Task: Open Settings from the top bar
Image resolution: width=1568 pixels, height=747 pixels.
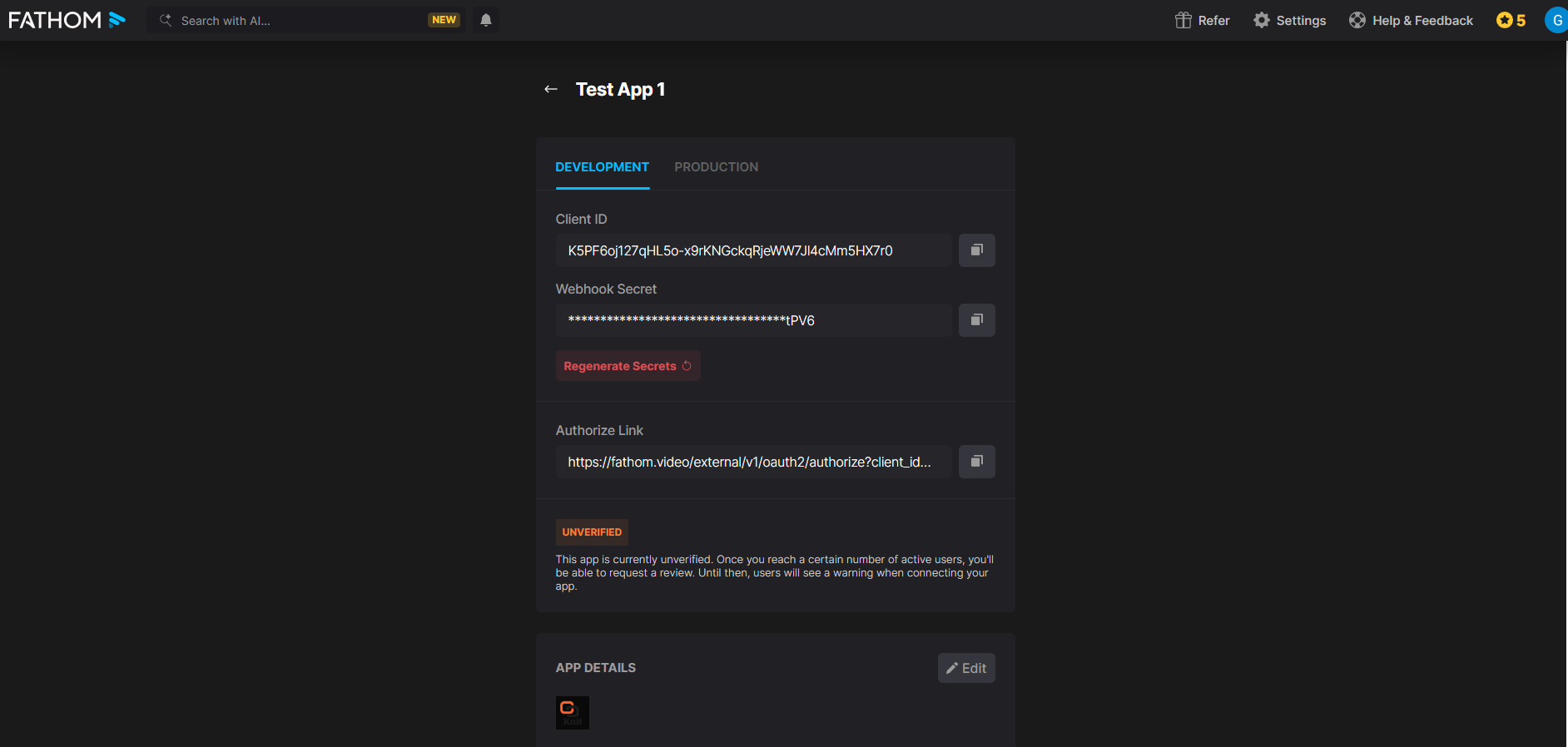Action: (1289, 20)
